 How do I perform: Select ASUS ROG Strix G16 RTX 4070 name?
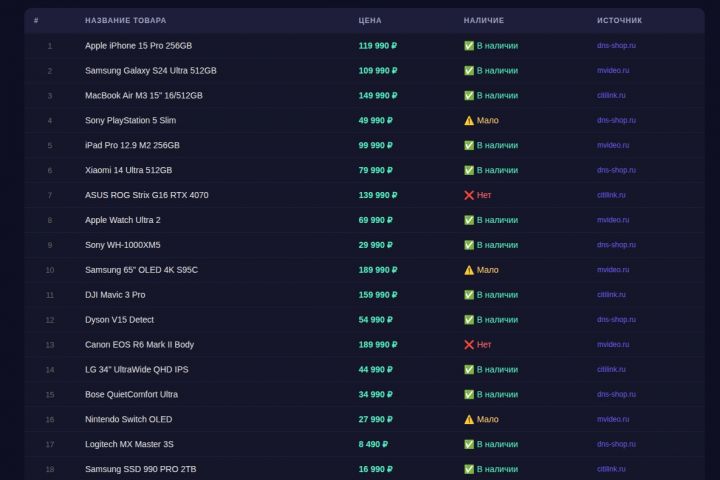(x=146, y=195)
